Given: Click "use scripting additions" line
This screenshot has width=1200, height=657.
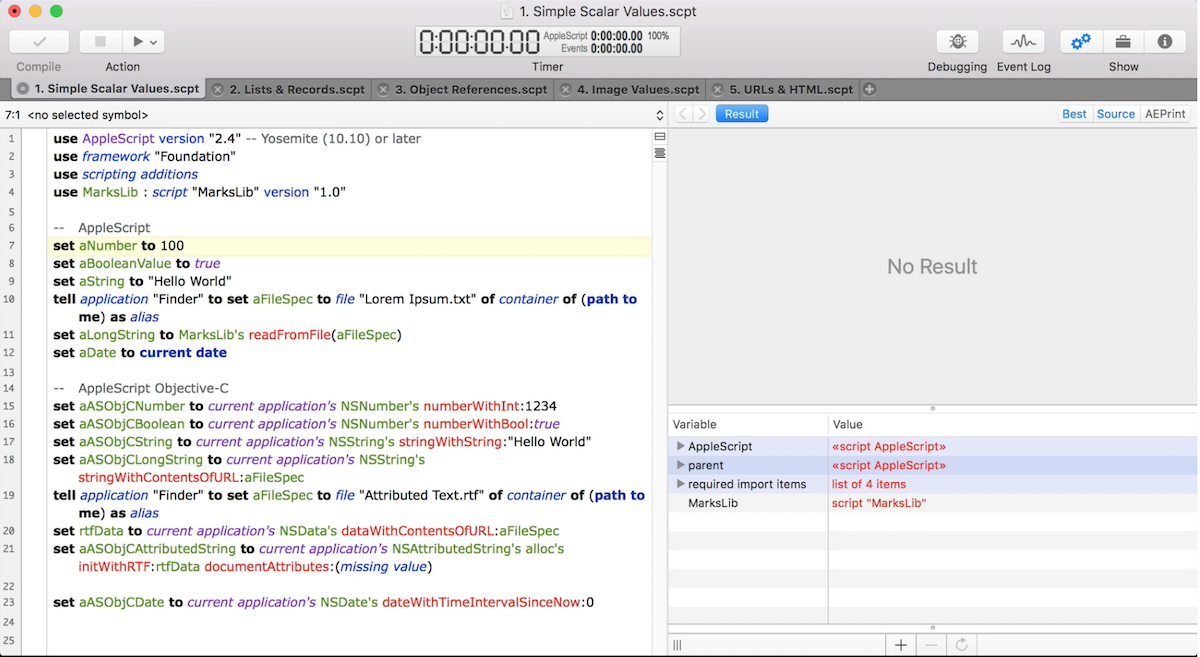Looking at the screenshot, I should click(x=125, y=174).
